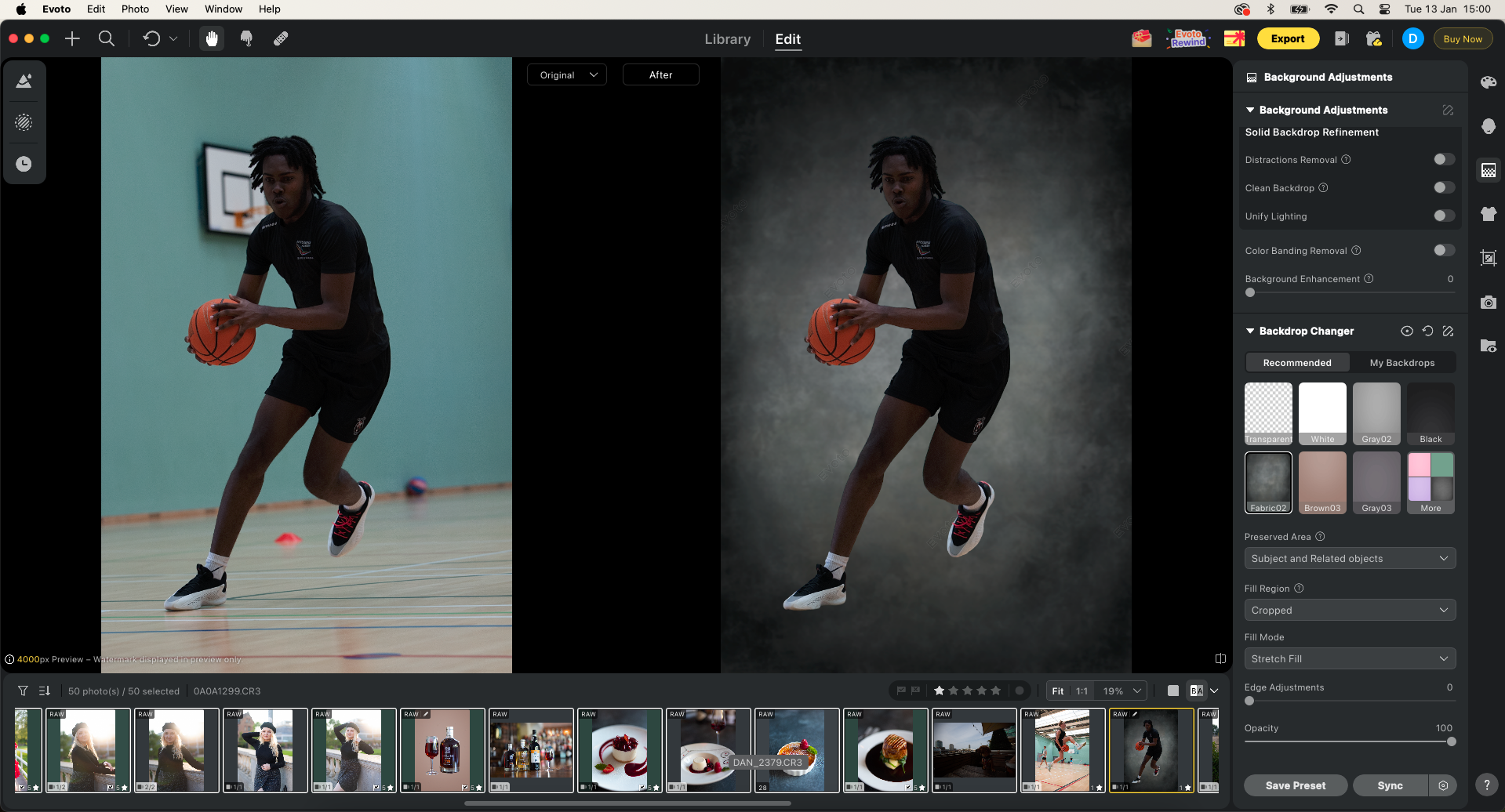Open the History panel with the clock icon
This screenshot has height=812, width=1505.
pos(24,164)
